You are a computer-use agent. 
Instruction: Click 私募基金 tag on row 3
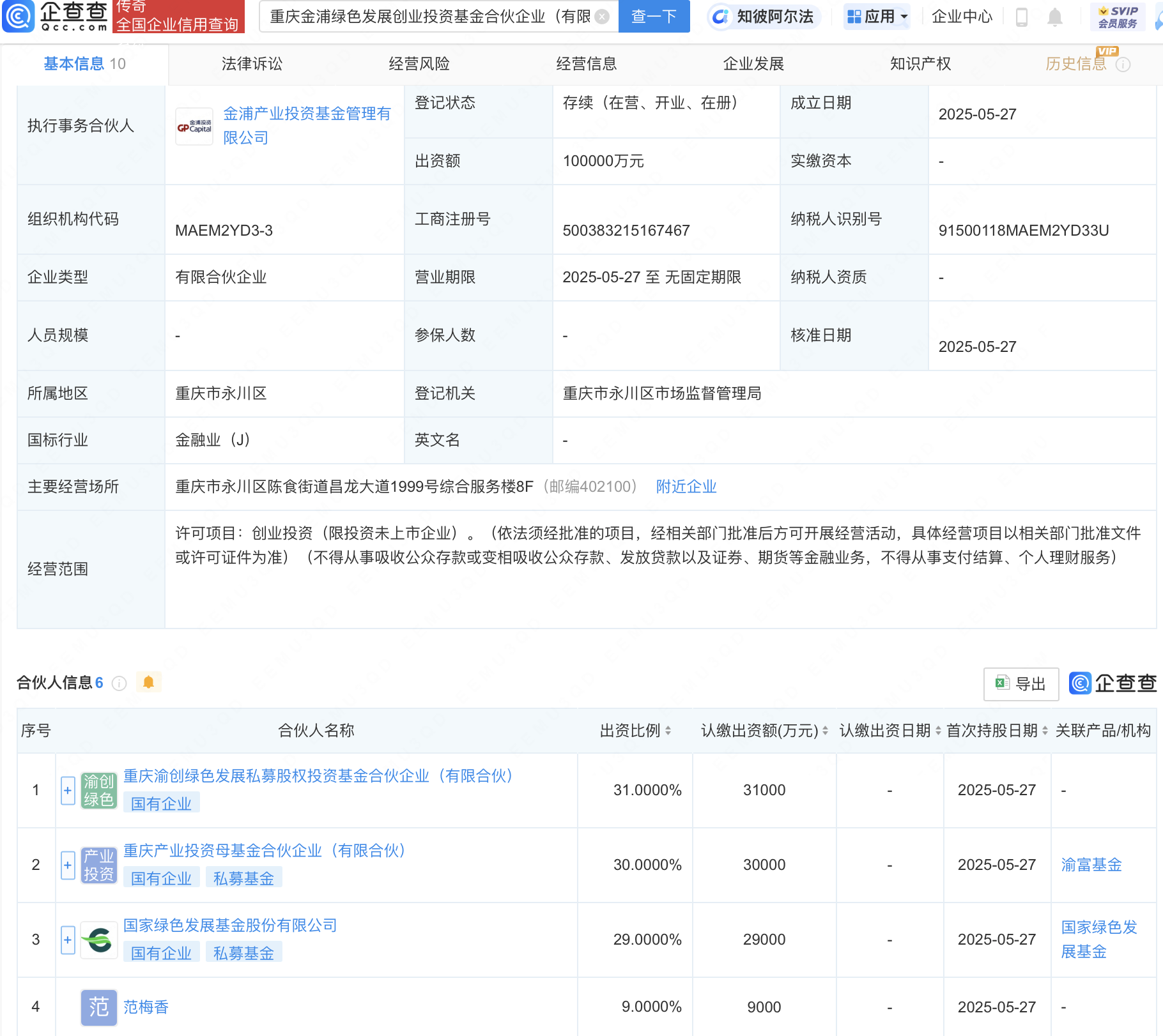[x=243, y=954]
